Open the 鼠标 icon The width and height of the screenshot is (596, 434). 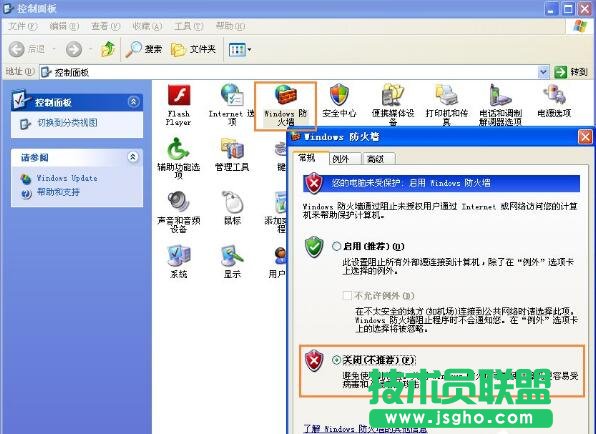[x=232, y=208]
